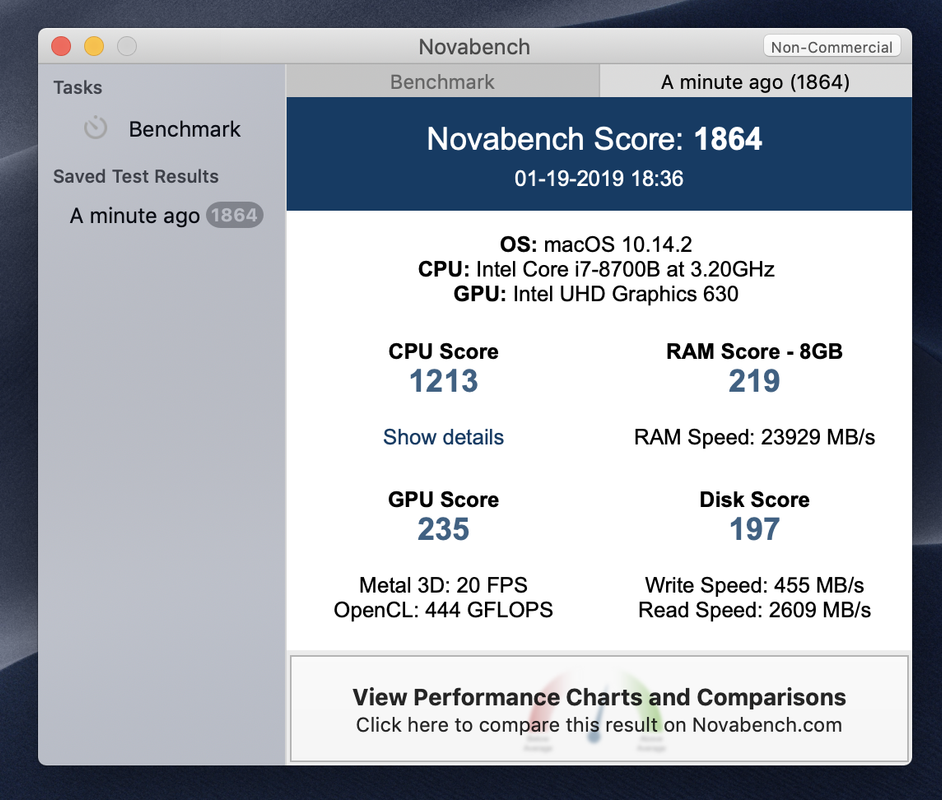Image resolution: width=942 pixels, height=800 pixels.
Task: Close the Novabench window with red button
Action: click(61, 46)
